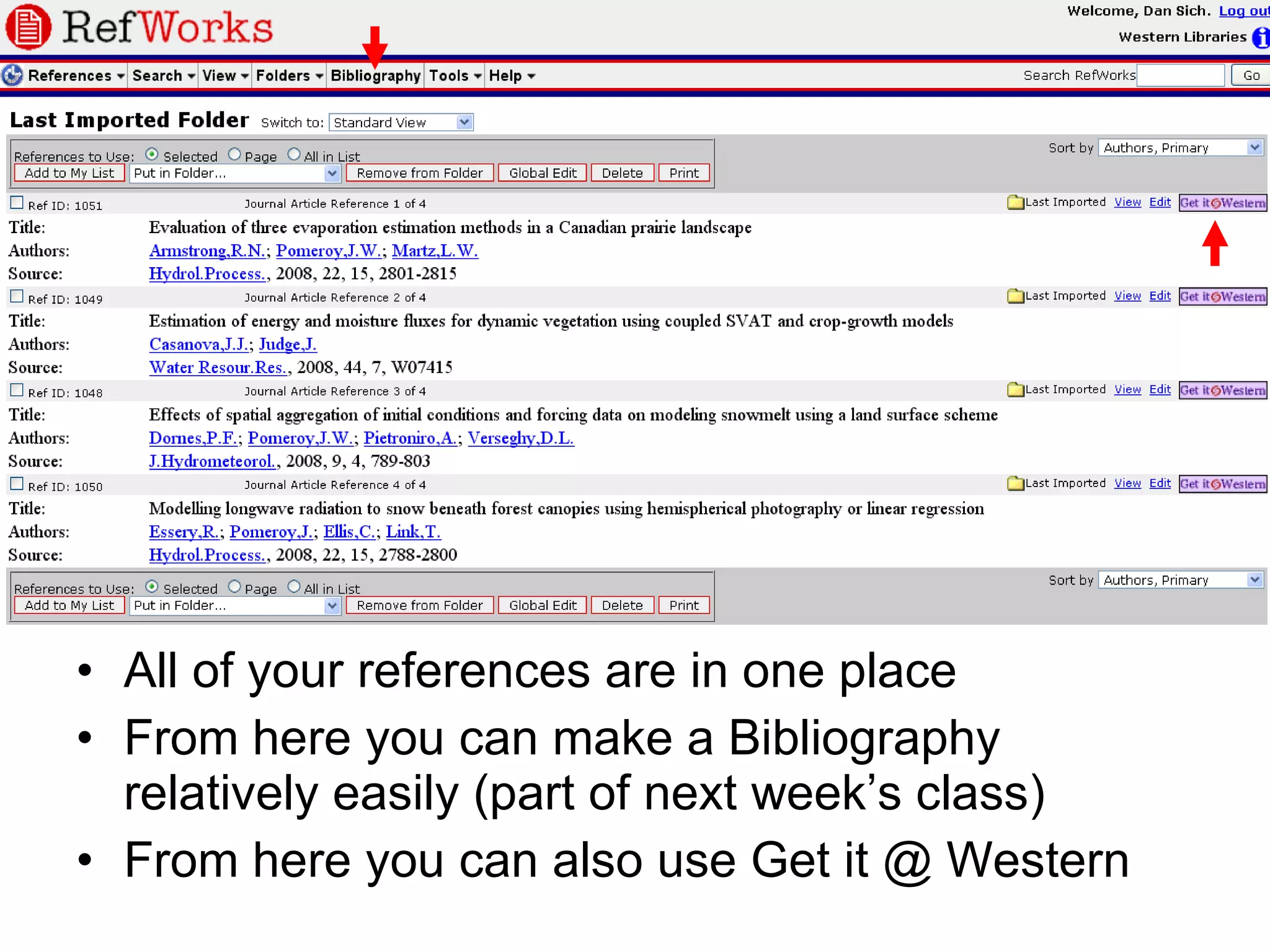Viewport: 1270px width, 952px height.
Task: Click the top Print button
Action: pyautogui.click(x=684, y=173)
